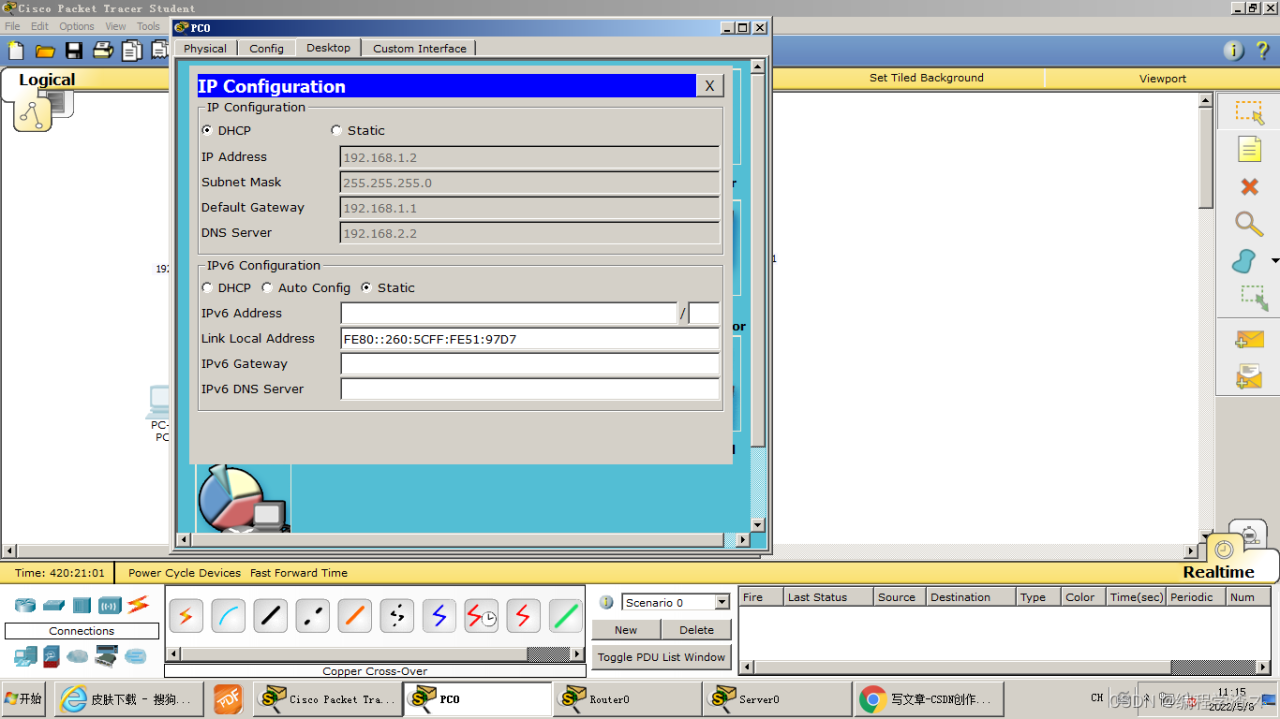
Task: Click the New scenario button
Action: 626,630
